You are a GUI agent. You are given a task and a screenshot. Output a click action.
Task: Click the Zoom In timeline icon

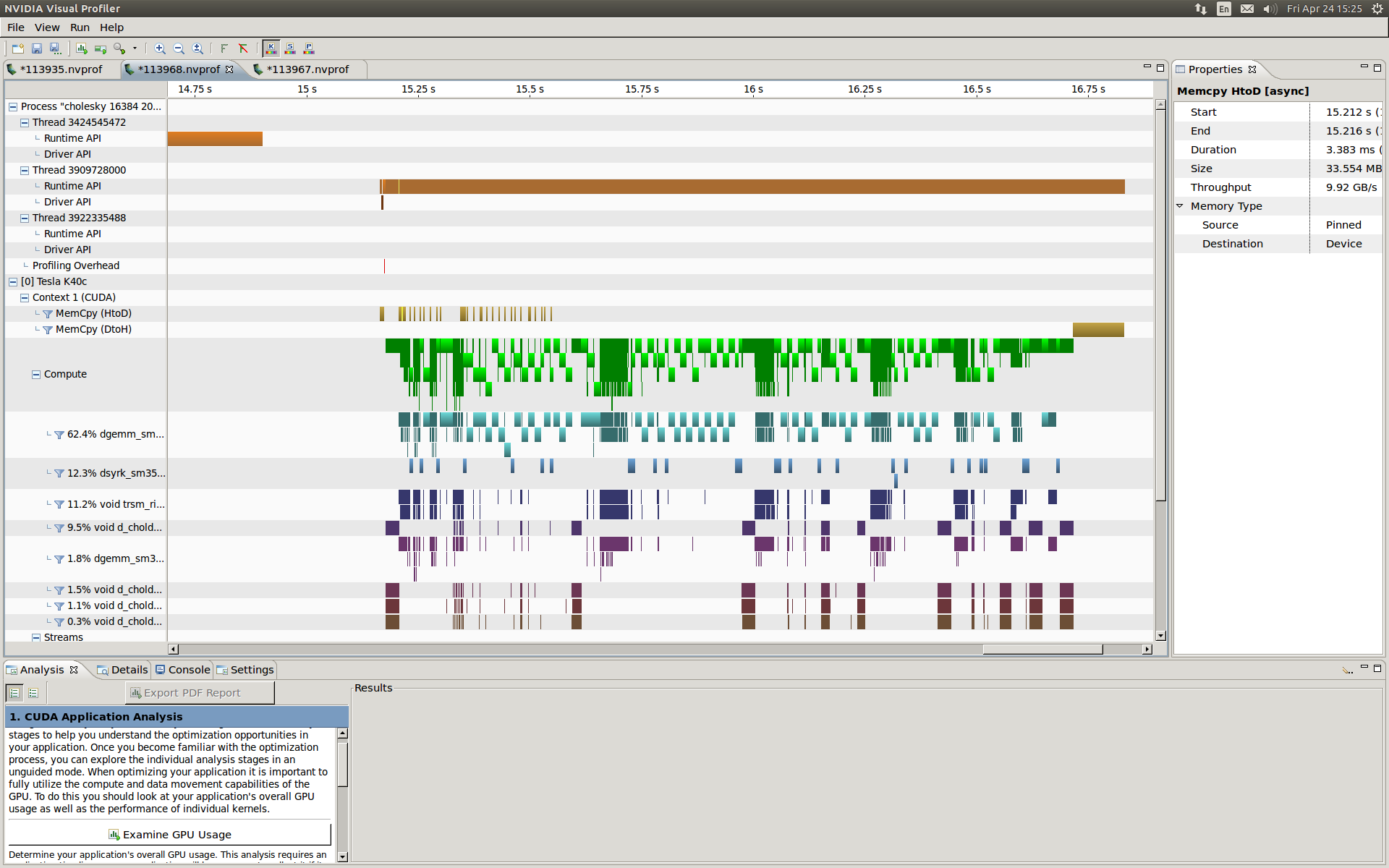[x=160, y=48]
